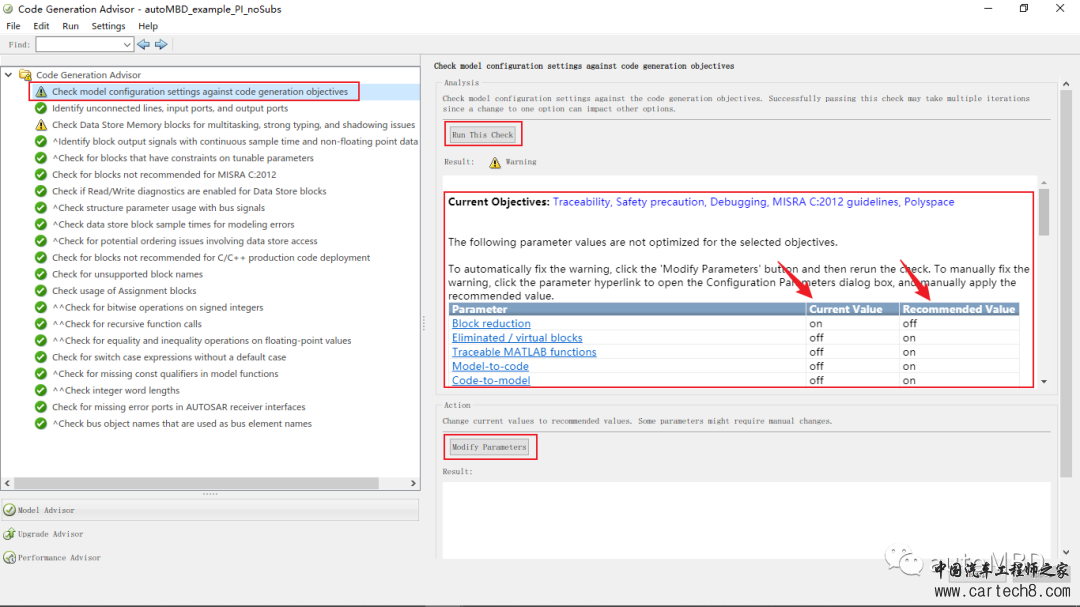
Task: Select 'Check model configuration settings against code generation objectives'
Action: point(200,91)
